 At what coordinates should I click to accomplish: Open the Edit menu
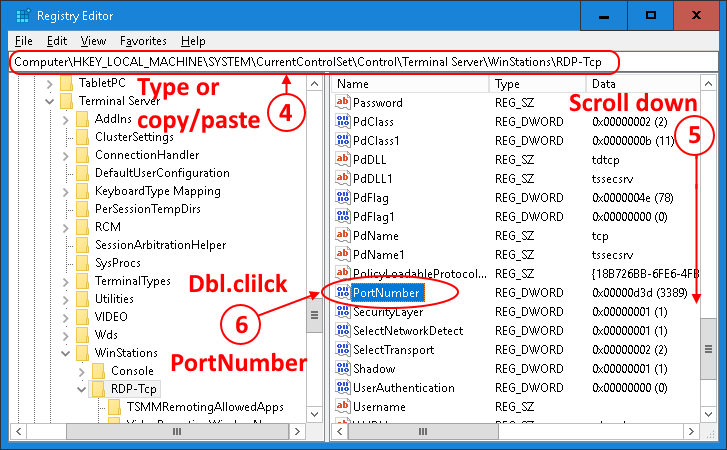tap(57, 41)
